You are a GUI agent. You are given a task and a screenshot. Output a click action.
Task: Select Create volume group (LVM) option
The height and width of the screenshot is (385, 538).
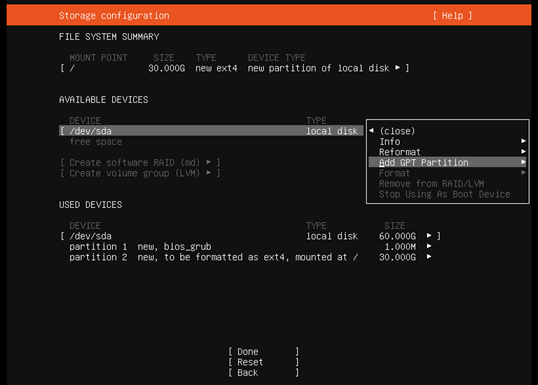(x=140, y=173)
